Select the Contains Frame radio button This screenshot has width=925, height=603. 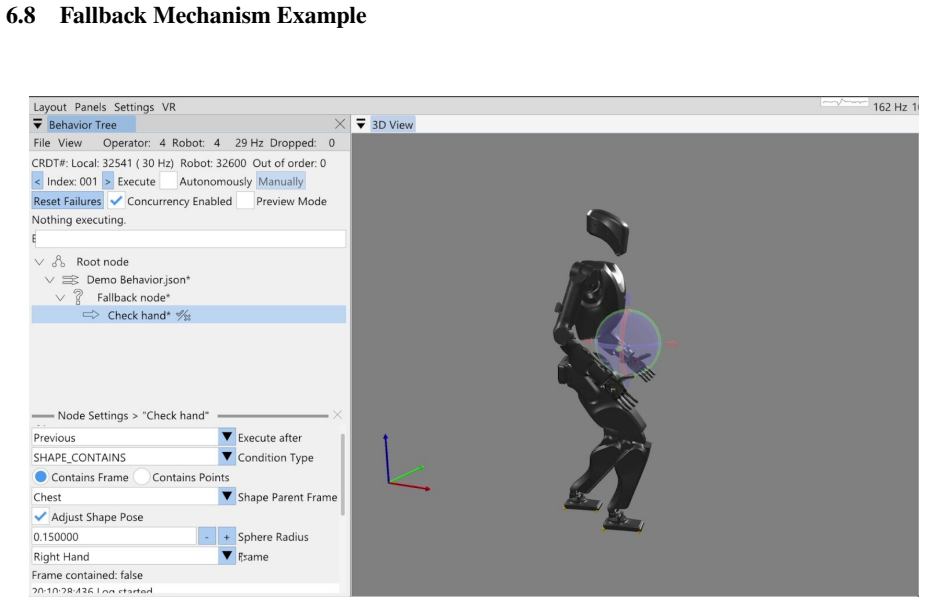[41, 477]
